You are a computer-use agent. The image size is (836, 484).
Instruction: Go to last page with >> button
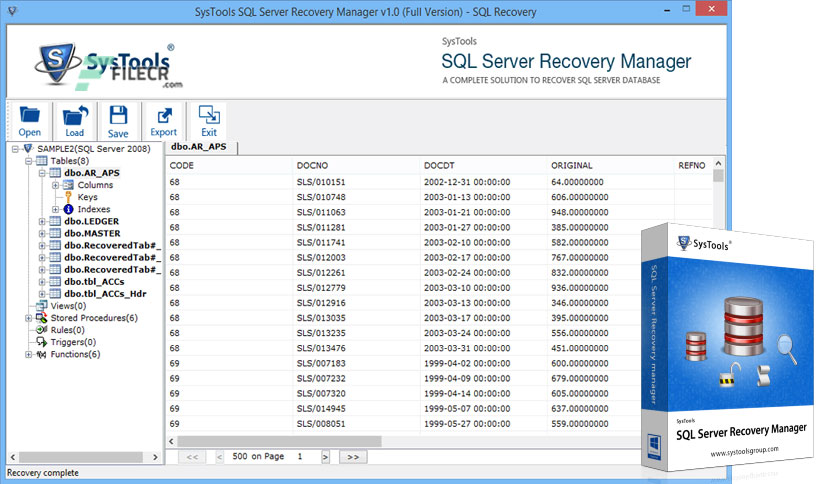click(x=353, y=457)
